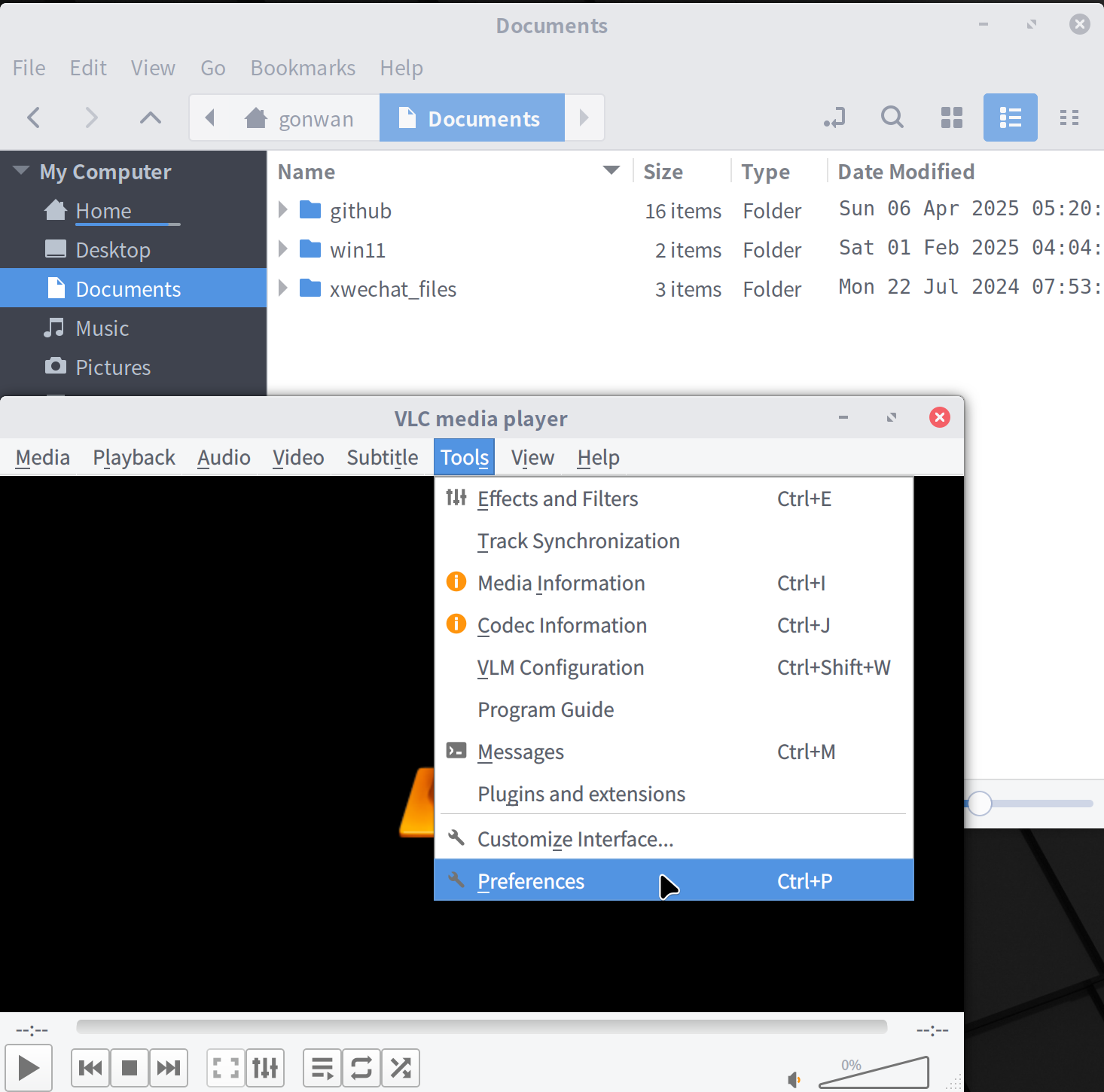The height and width of the screenshot is (1092, 1104).
Task: Open file manager Go menu
Action: pyautogui.click(x=213, y=68)
